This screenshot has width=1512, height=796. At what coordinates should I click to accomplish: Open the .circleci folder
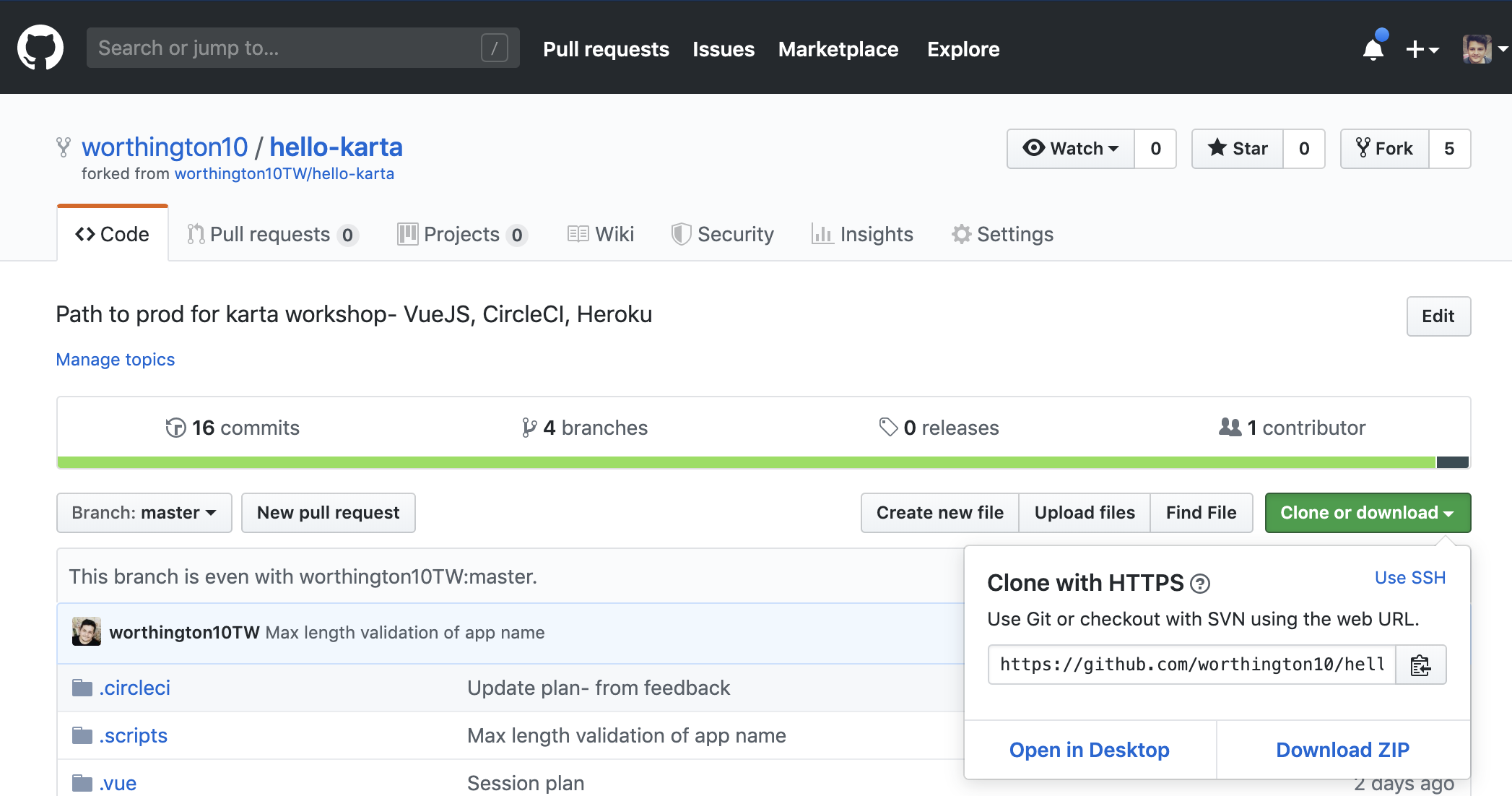click(134, 688)
